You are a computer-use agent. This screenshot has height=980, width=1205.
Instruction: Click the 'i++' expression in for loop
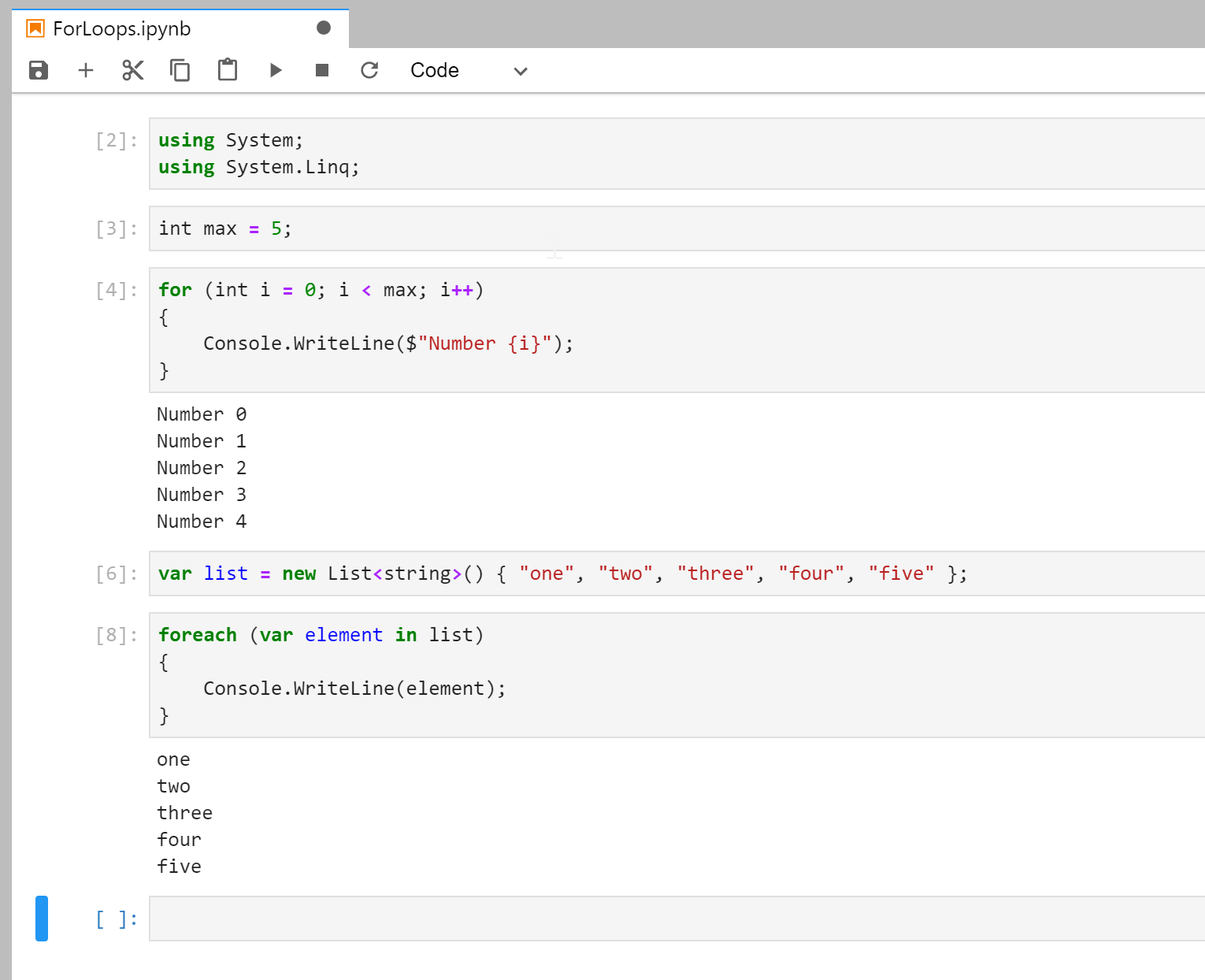[x=457, y=290]
